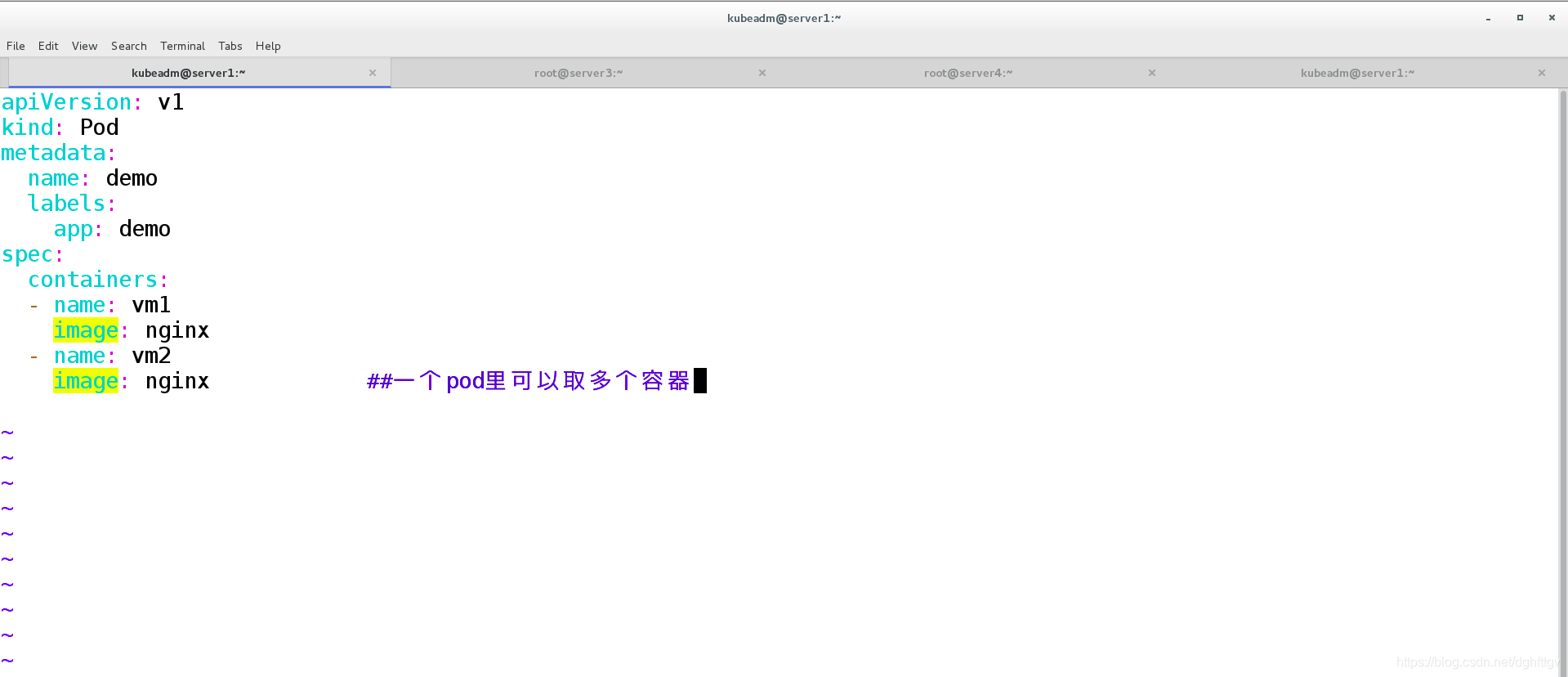Click on 'containers' key
Image resolution: width=1568 pixels, height=677 pixels.
click(93, 280)
